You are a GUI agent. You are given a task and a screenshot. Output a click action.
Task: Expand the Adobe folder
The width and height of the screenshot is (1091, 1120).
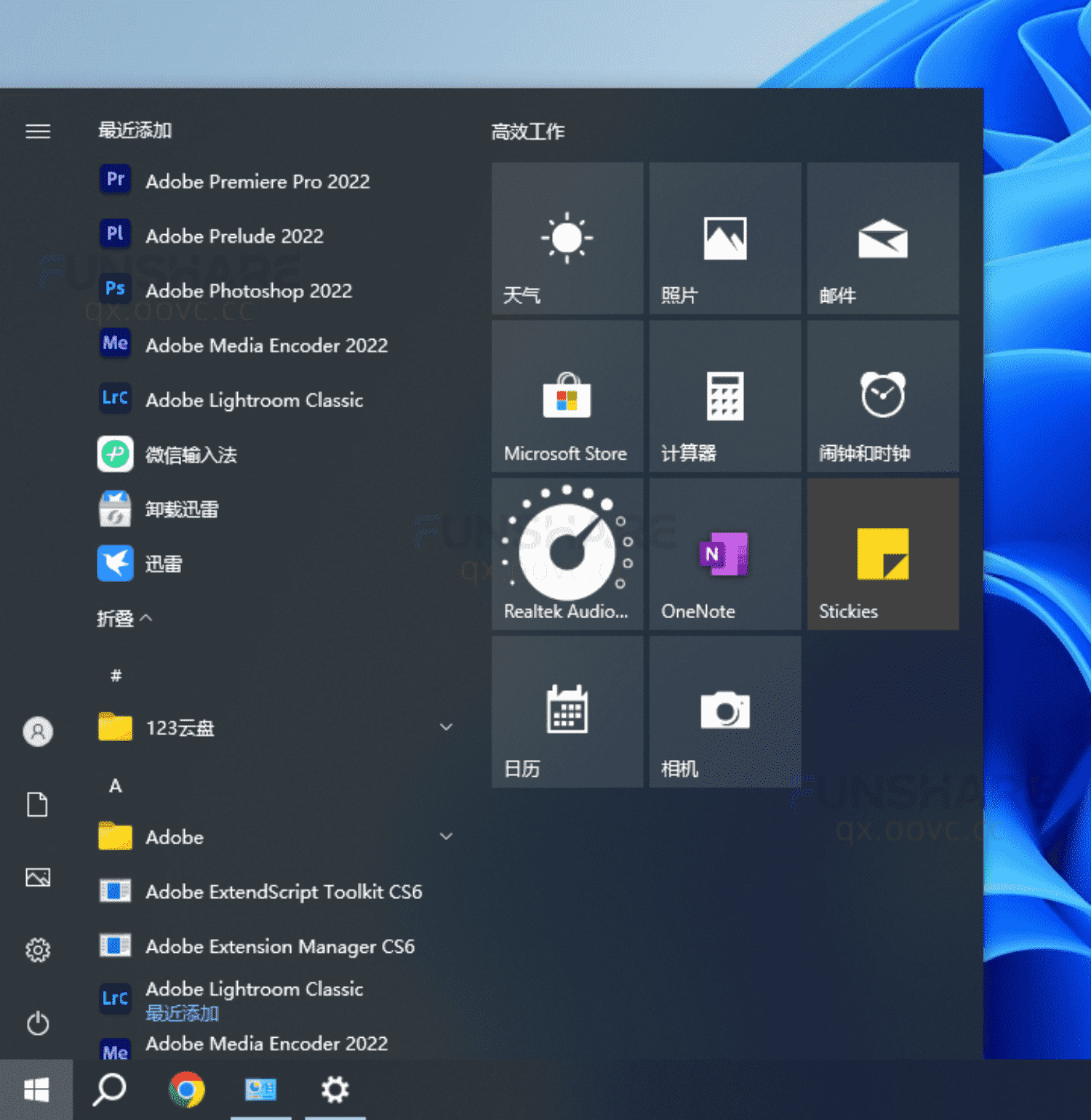tap(446, 836)
